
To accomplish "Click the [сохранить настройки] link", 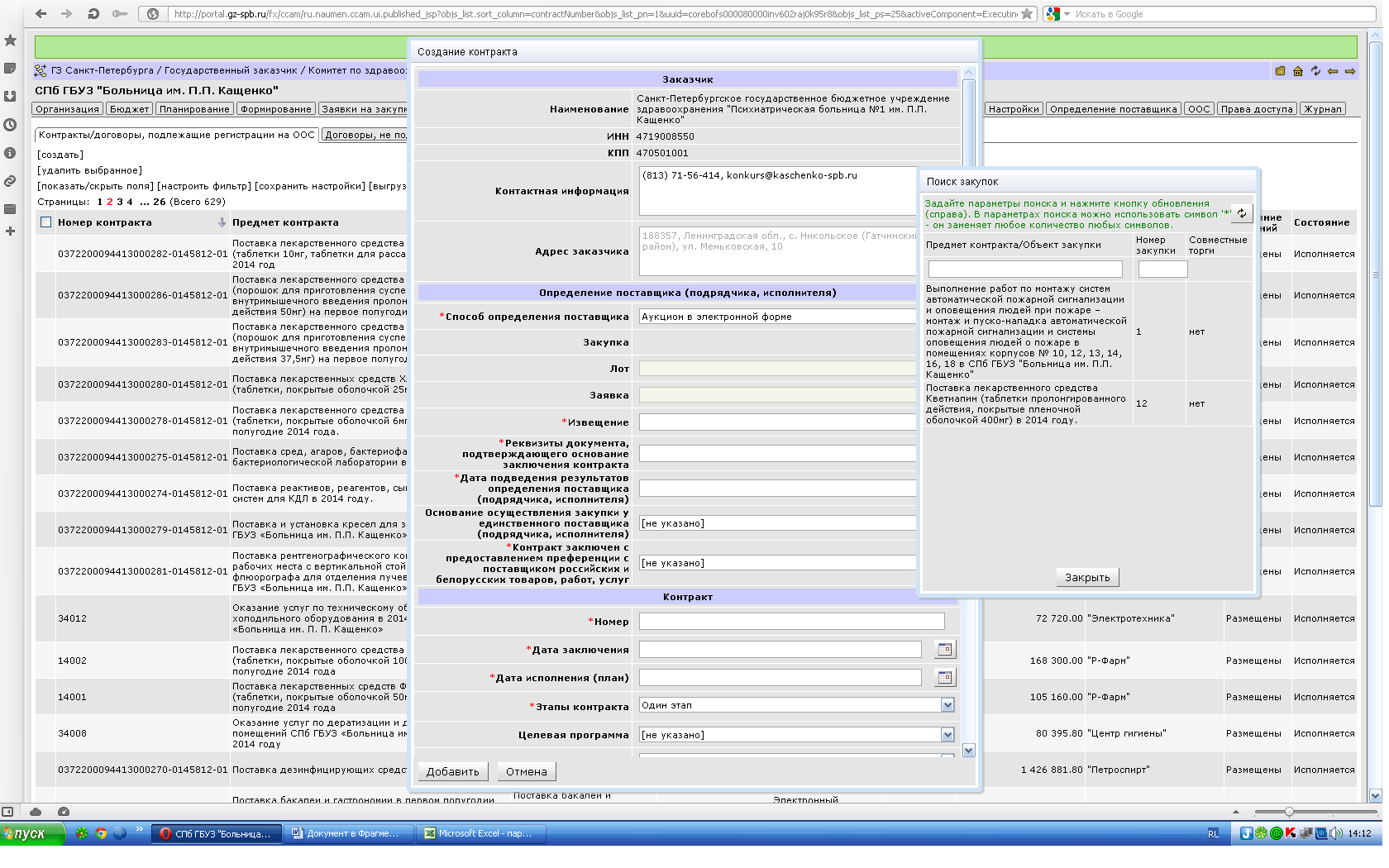I will (310, 186).
